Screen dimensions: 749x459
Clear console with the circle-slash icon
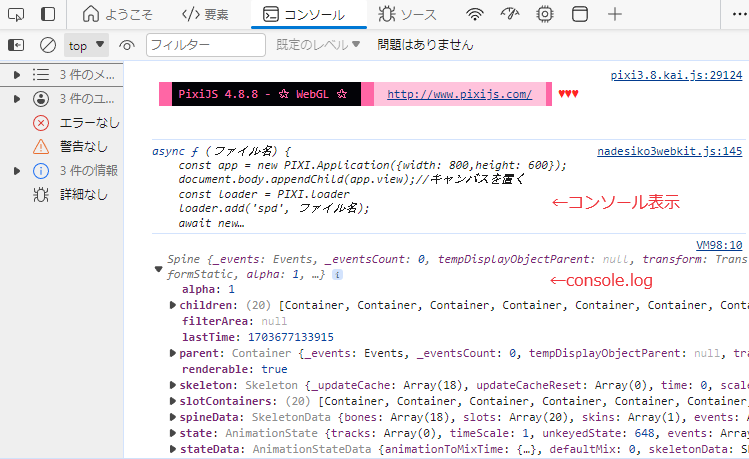(x=47, y=45)
